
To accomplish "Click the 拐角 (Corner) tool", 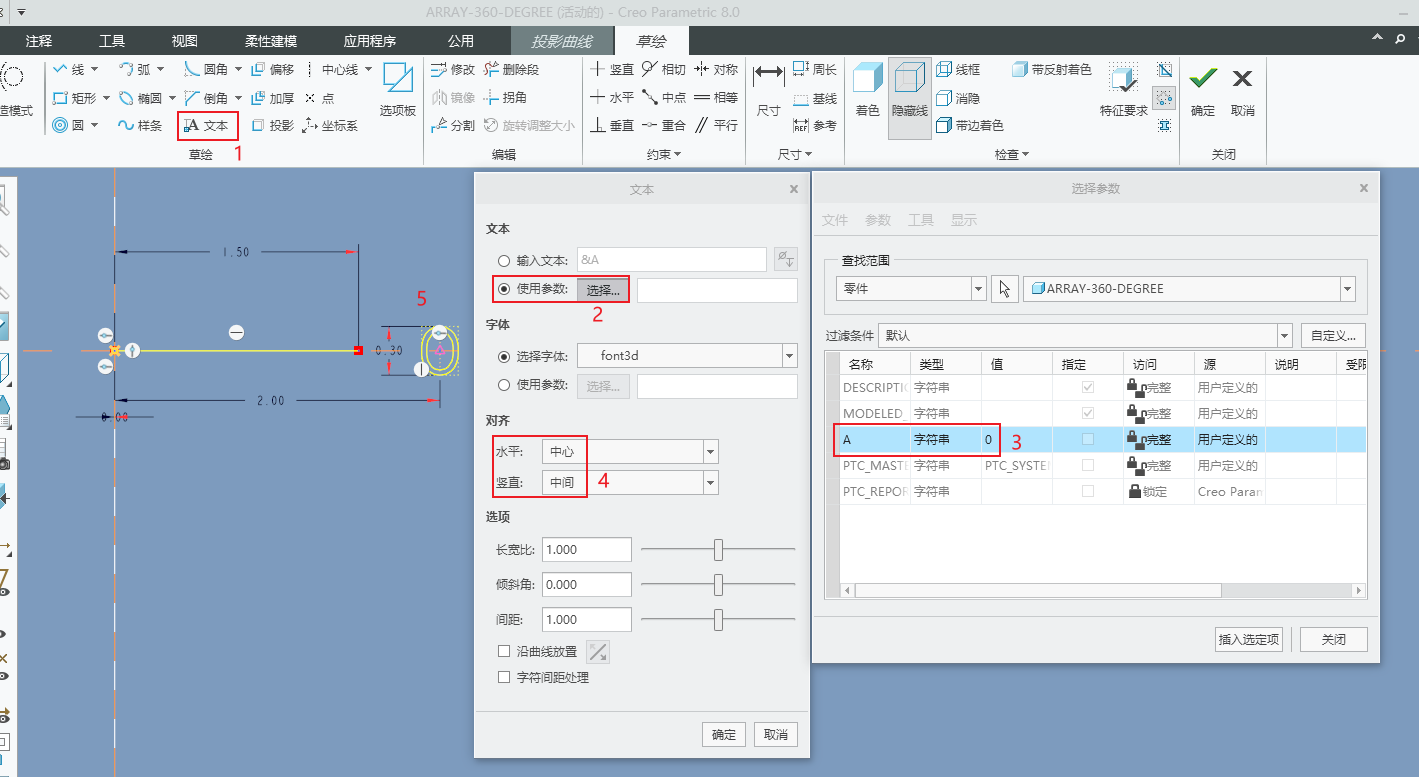I will point(505,98).
